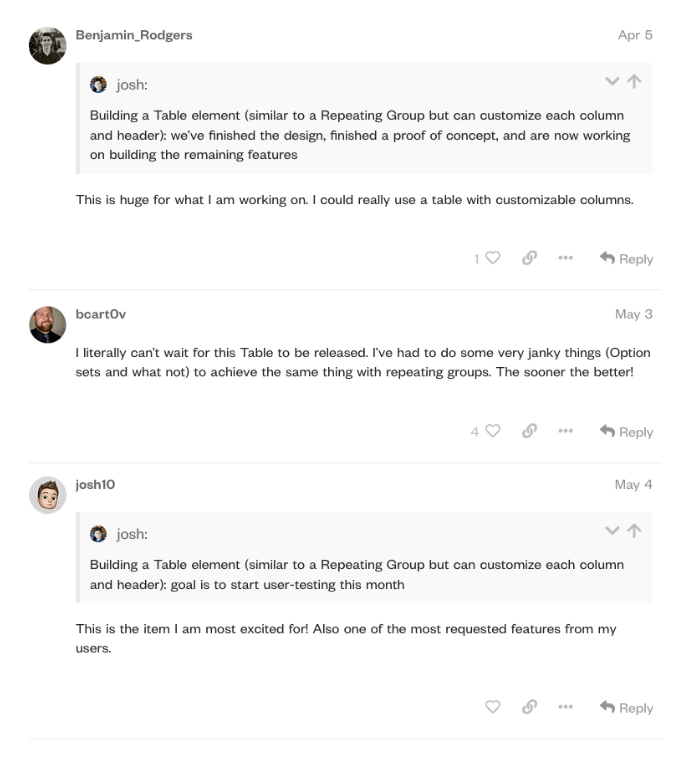
Task: Open bcart0v's avatar thumbnail
Action: (x=48, y=325)
